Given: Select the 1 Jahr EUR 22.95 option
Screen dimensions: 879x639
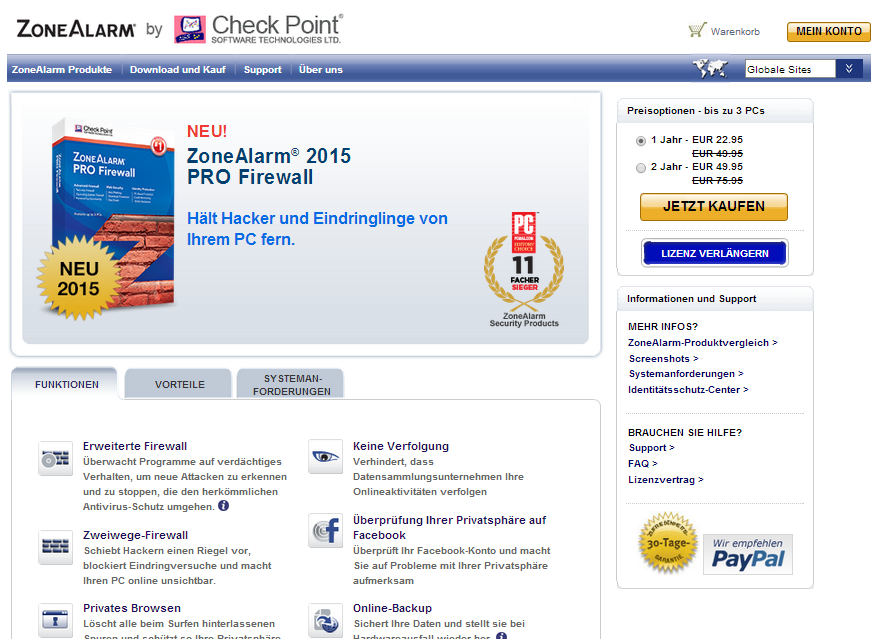Looking at the screenshot, I should tap(641, 141).
